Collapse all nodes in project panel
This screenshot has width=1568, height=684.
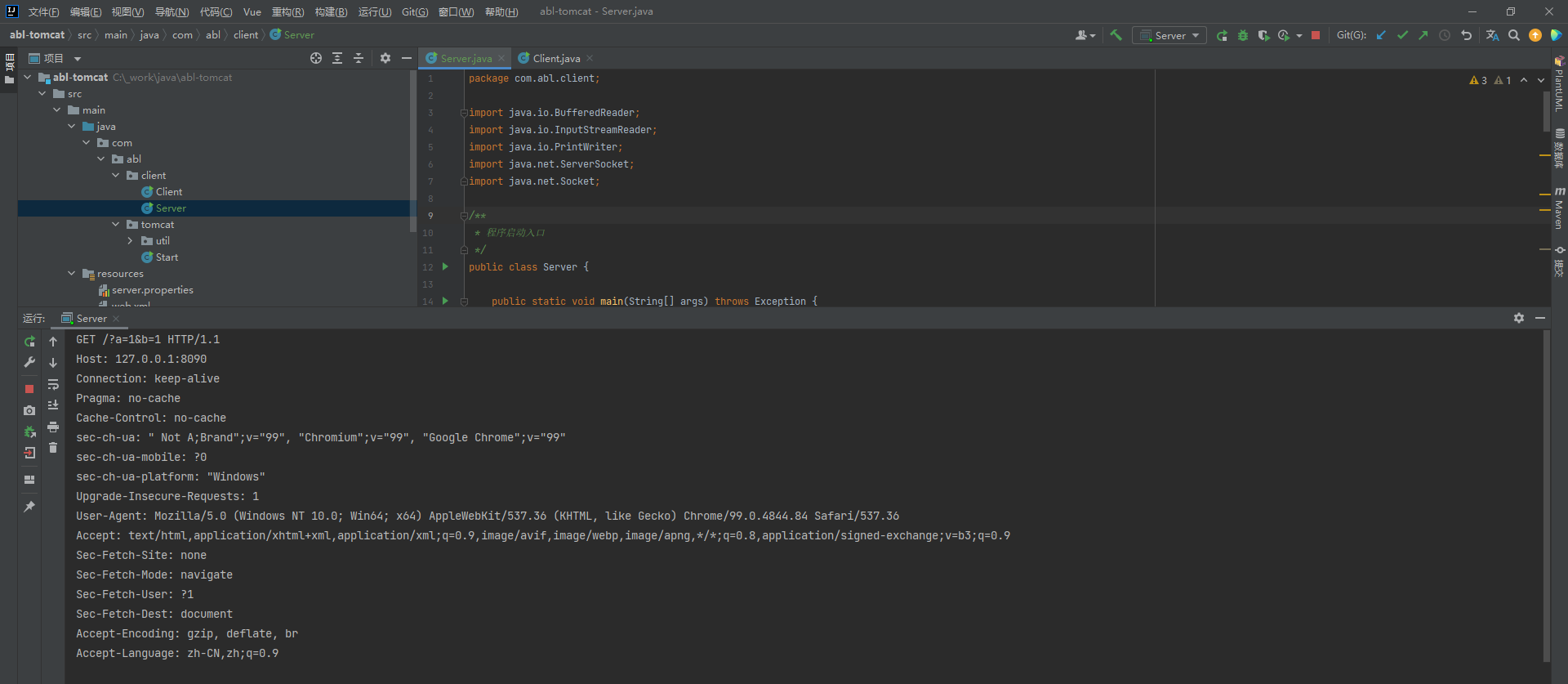(359, 58)
